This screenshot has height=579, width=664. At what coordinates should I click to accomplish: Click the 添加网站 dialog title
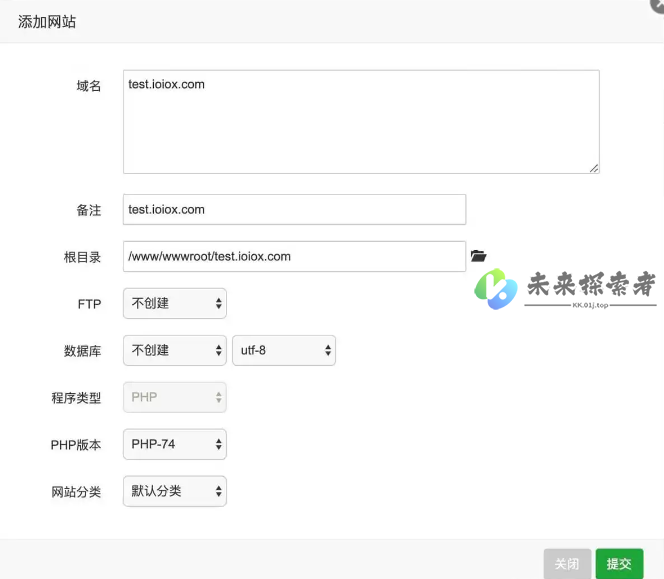[x=47, y=21]
